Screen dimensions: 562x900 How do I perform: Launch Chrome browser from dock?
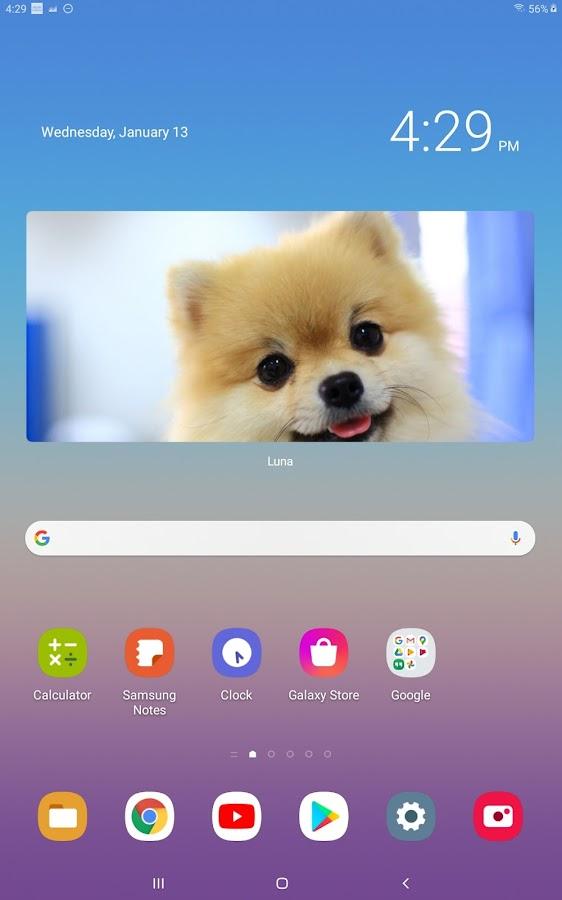[149, 816]
